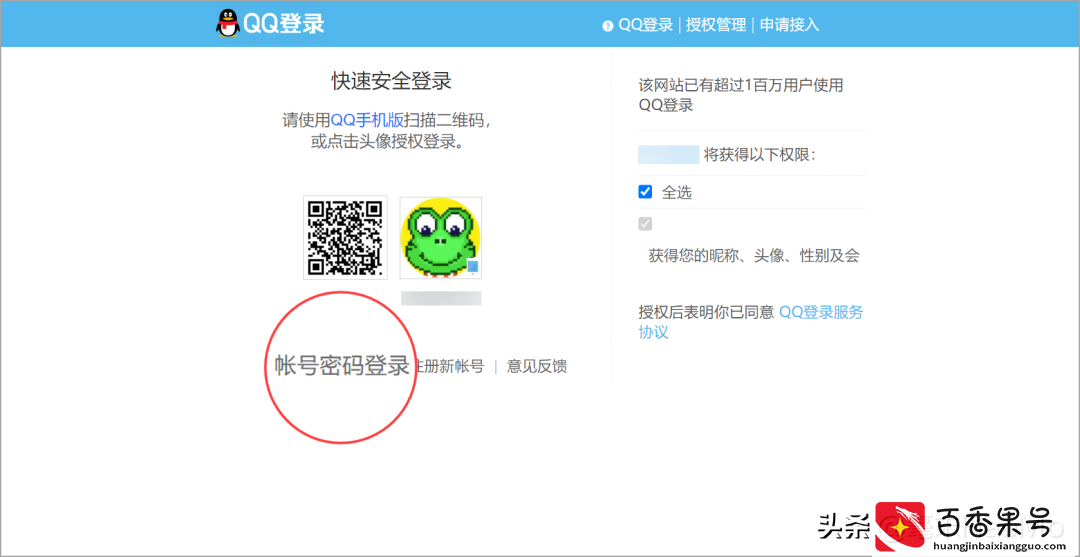
Task: Click the help question mark icon
Action: (607, 26)
